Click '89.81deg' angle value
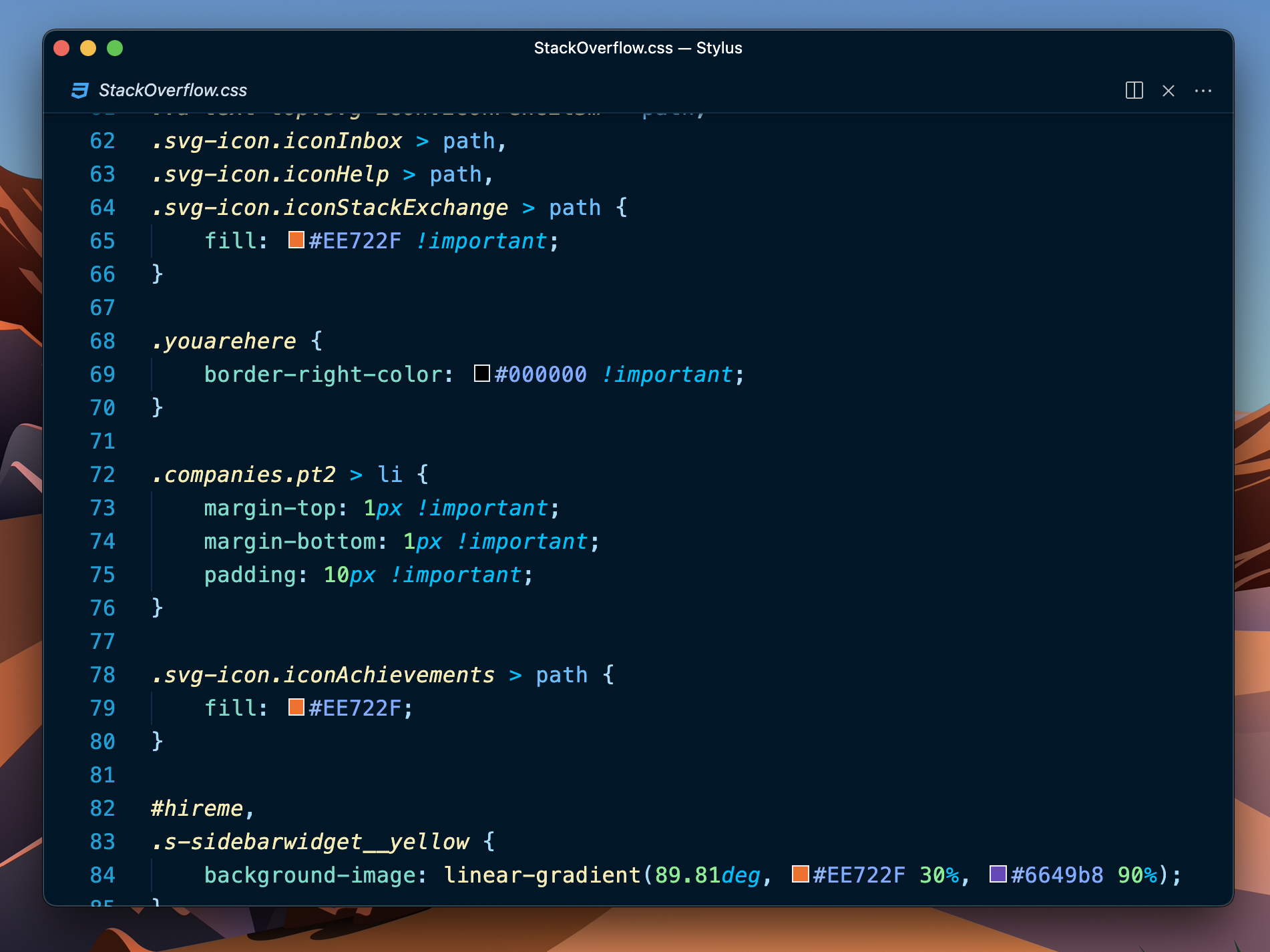 coord(707,875)
